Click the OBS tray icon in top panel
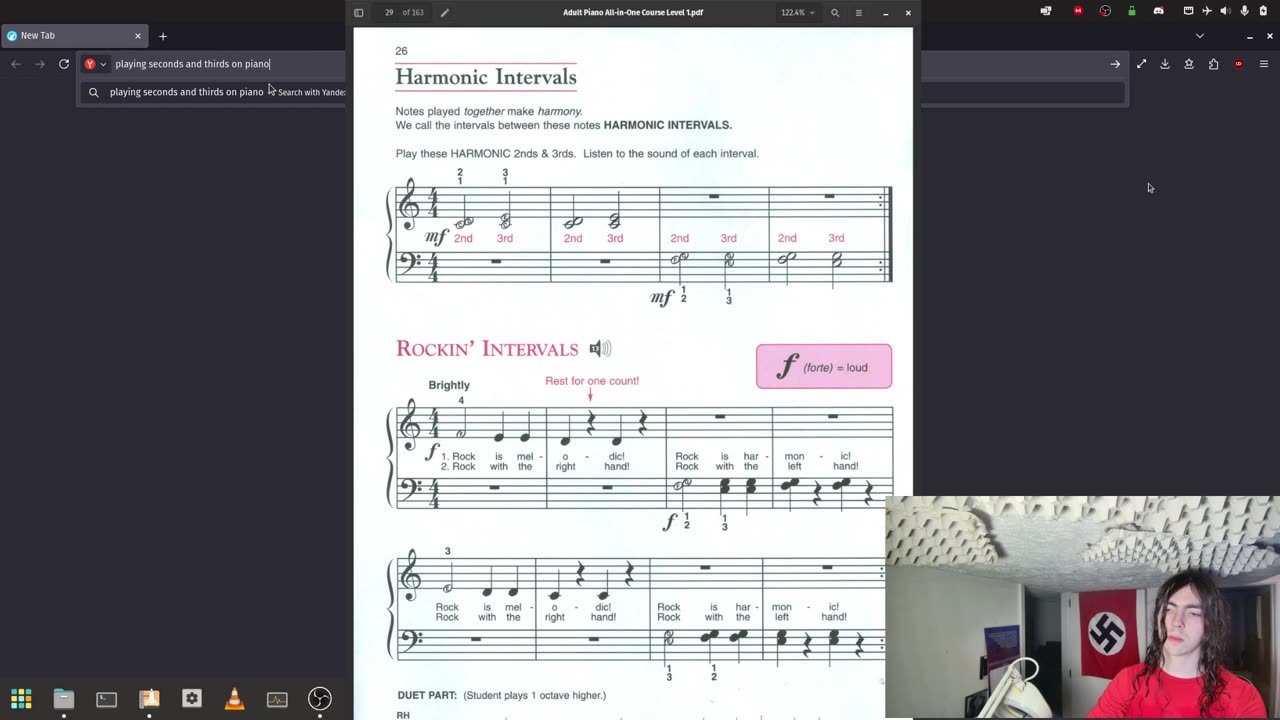The width and height of the screenshot is (1280, 720). [1105, 11]
